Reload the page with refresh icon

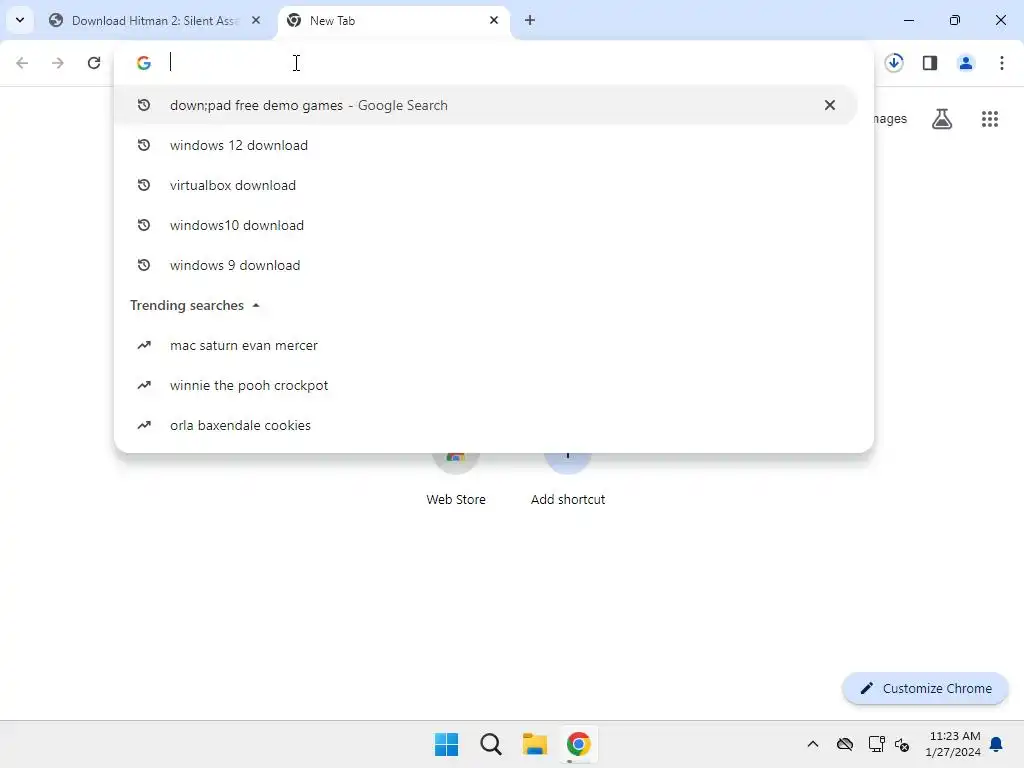(x=94, y=63)
